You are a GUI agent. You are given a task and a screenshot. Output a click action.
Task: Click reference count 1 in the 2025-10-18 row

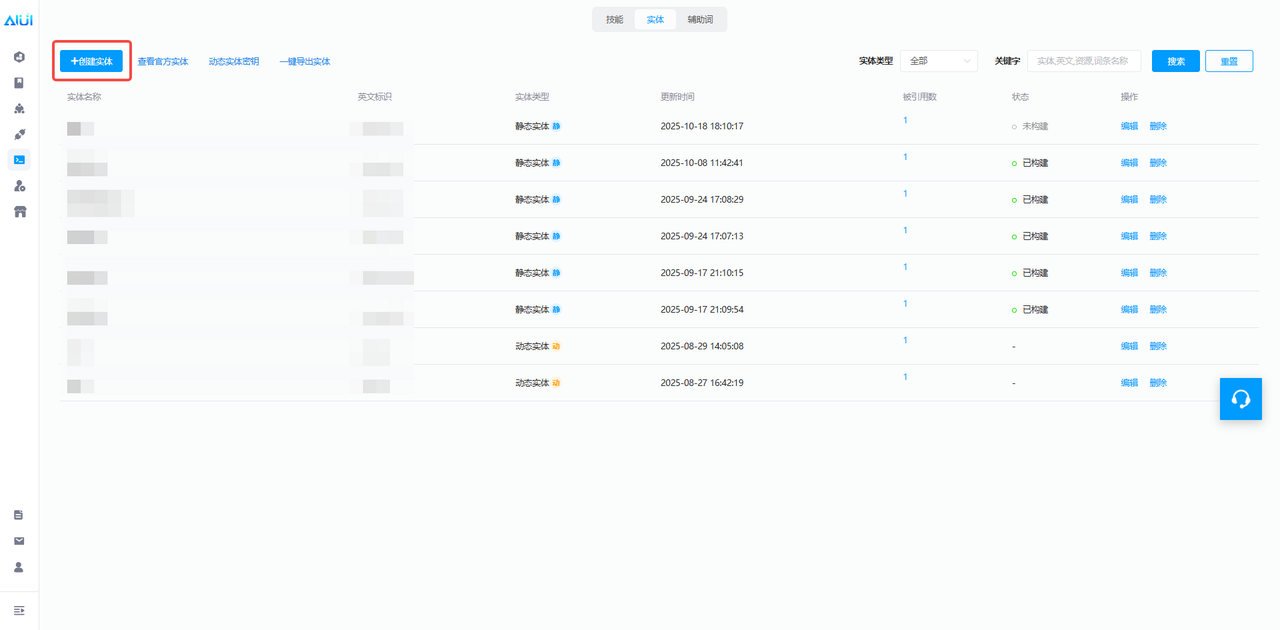tap(905, 121)
